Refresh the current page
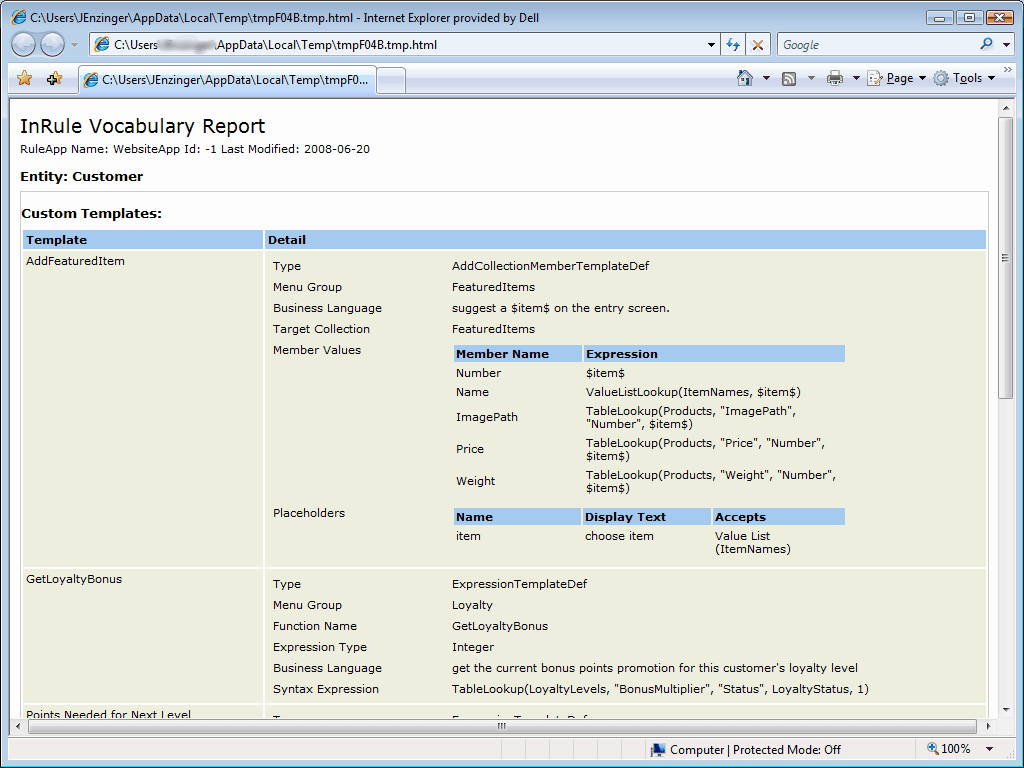The width and height of the screenshot is (1024, 768). pos(733,45)
